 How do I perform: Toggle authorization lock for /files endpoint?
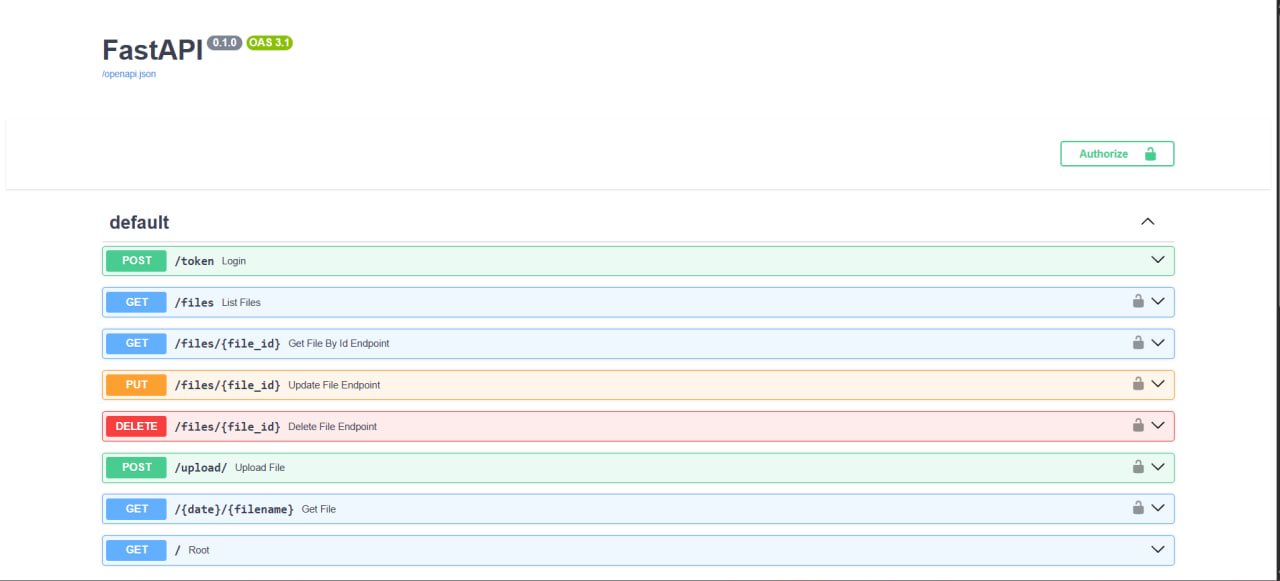(x=1138, y=301)
